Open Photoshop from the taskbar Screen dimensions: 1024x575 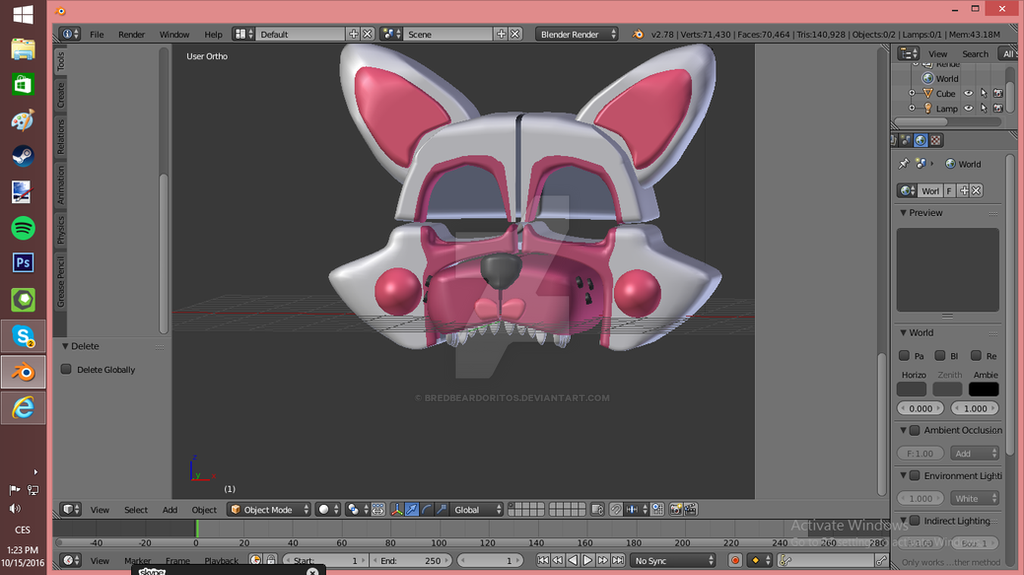pyautogui.click(x=23, y=263)
